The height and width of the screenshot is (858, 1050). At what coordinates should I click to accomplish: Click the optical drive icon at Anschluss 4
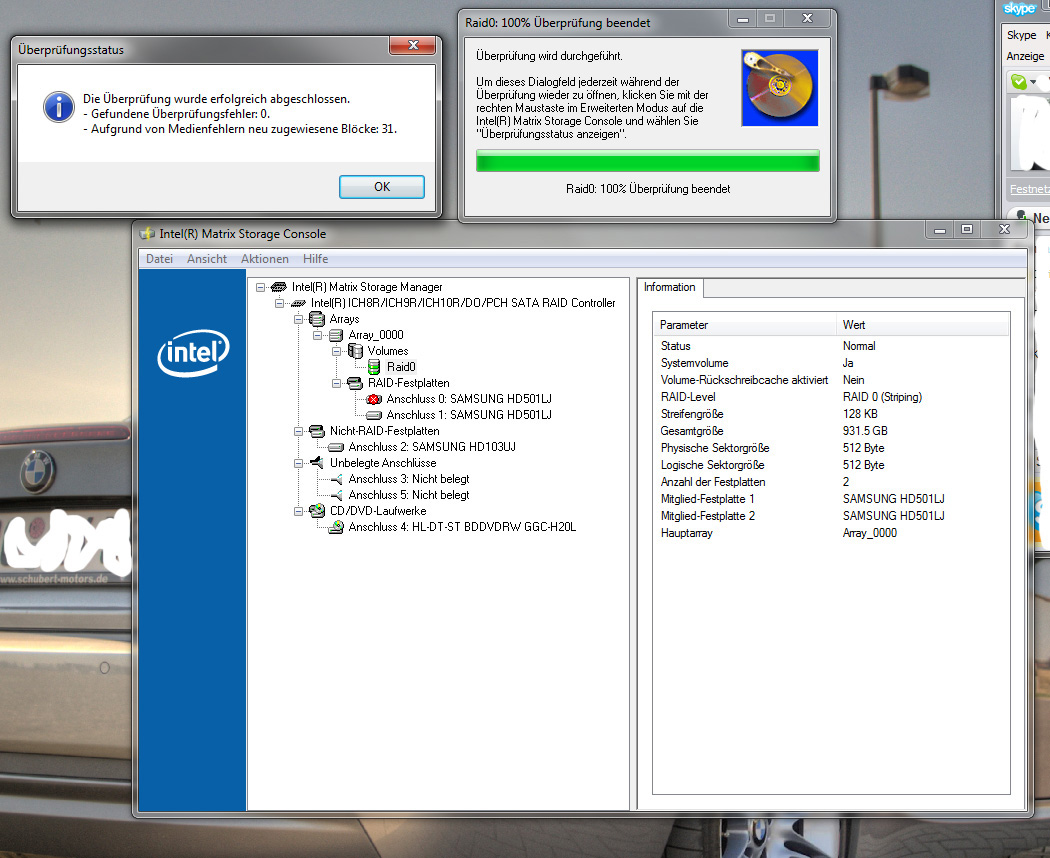pyautogui.click(x=336, y=527)
